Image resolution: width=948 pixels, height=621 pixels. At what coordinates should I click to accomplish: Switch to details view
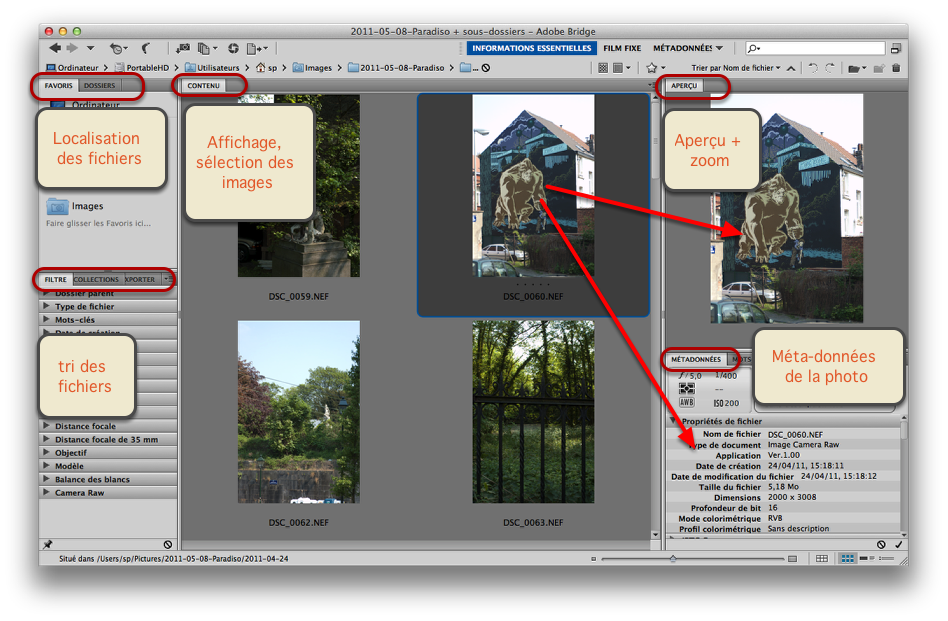click(x=867, y=559)
